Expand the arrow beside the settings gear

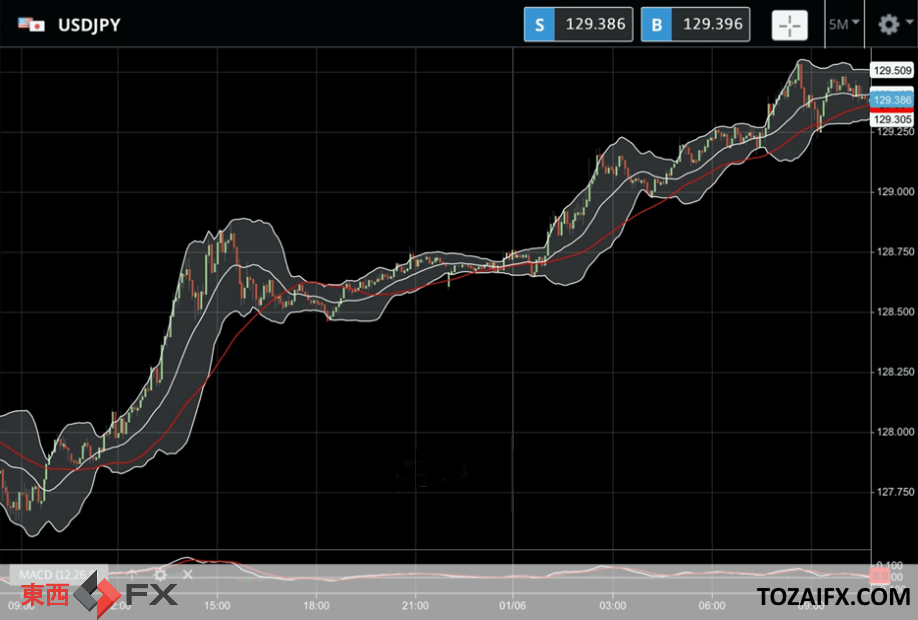(x=909, y=22)
